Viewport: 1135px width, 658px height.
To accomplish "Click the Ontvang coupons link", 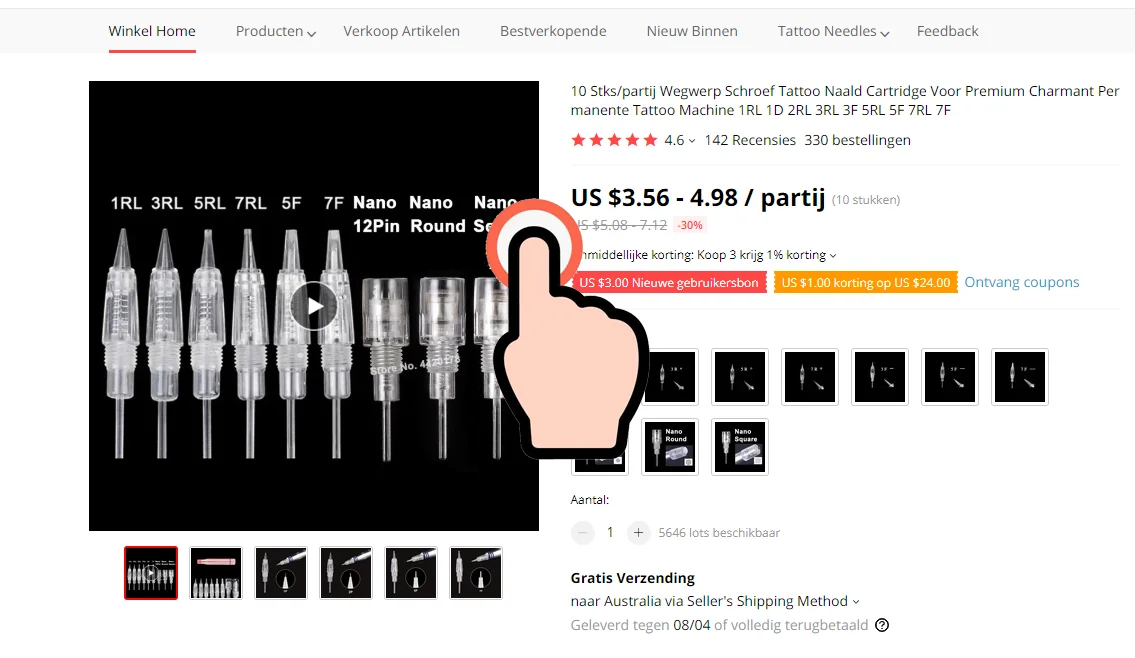I will [1021, 282].
